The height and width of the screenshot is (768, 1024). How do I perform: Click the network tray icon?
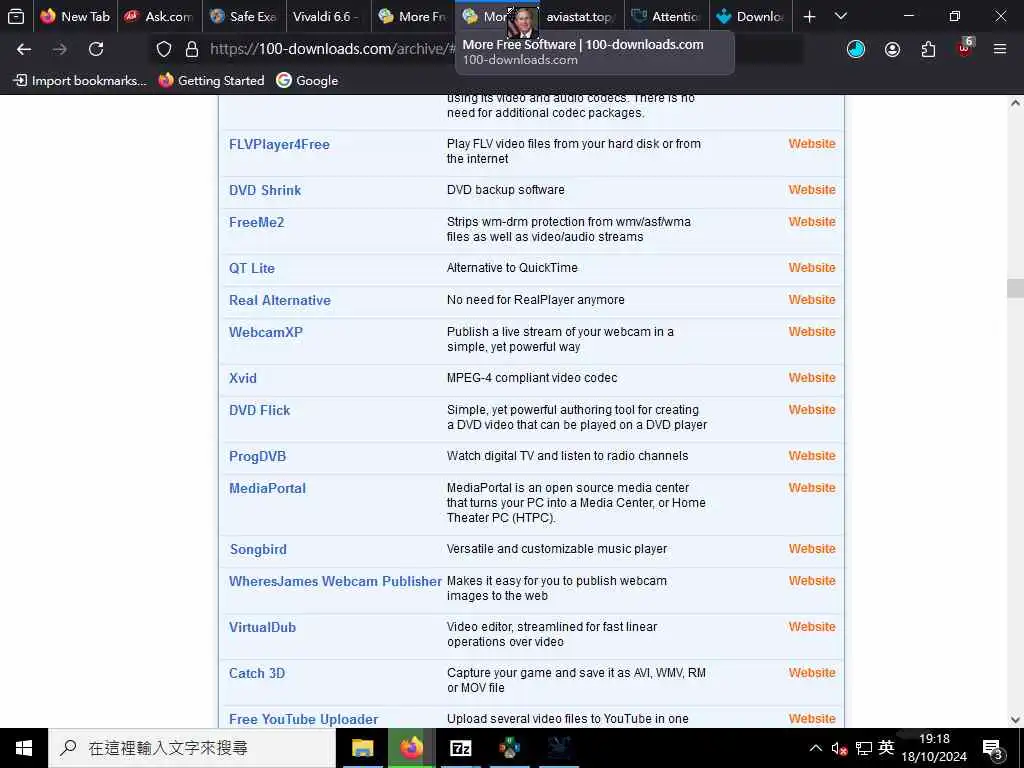point(864,748)
